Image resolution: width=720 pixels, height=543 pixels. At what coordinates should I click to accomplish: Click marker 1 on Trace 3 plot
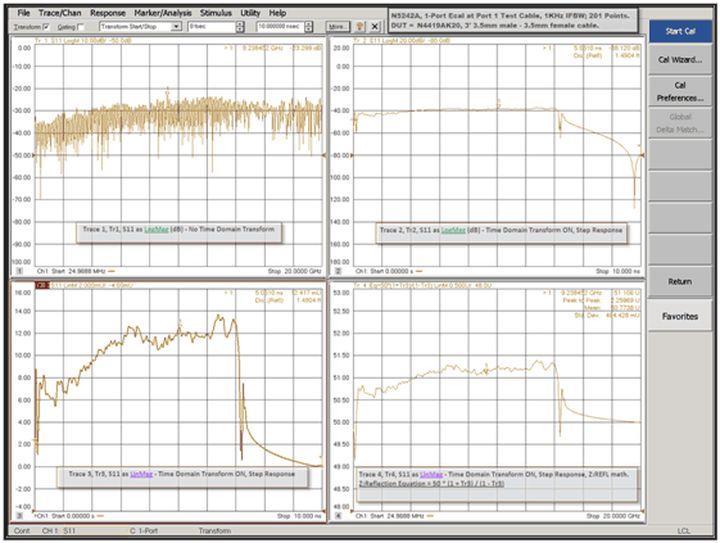point(180,323)
